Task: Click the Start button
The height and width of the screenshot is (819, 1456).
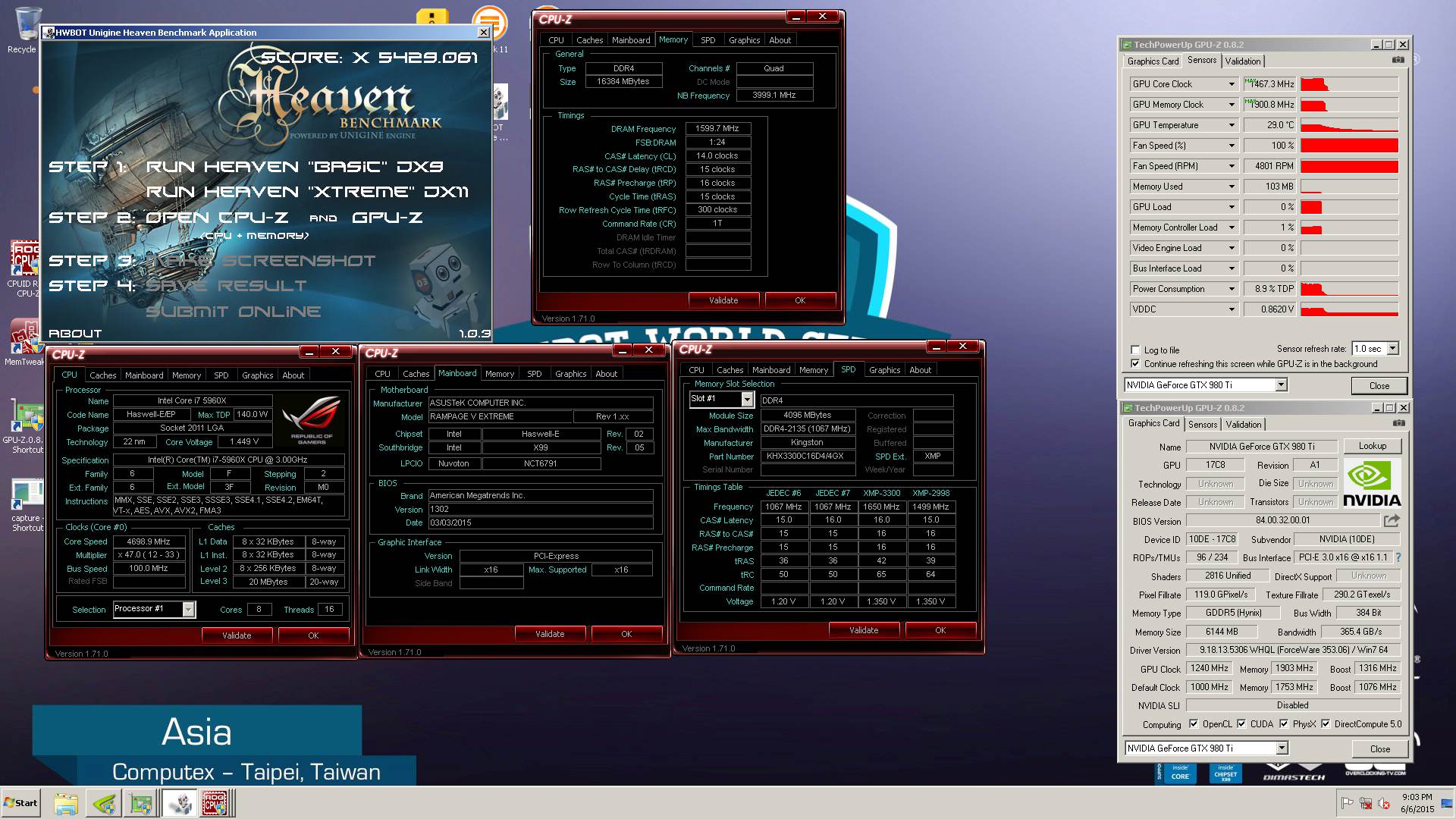Action: pyautogui.click(x=20, y=803)
